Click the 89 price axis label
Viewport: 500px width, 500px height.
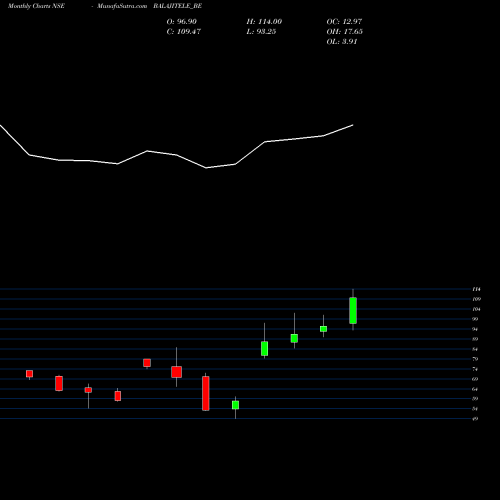(475, 339)
